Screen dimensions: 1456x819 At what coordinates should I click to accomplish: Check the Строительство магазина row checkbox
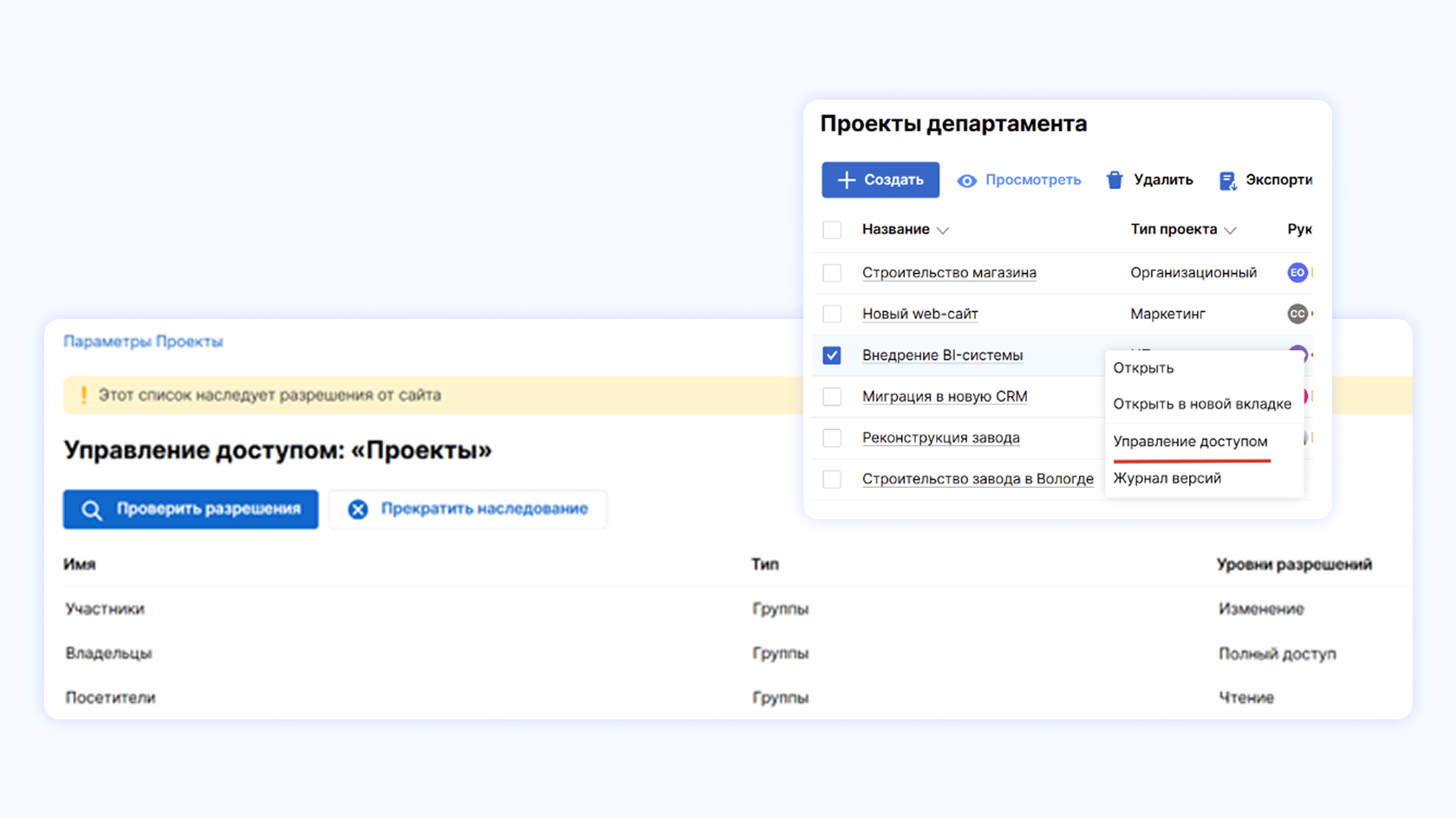click(832, 273)
